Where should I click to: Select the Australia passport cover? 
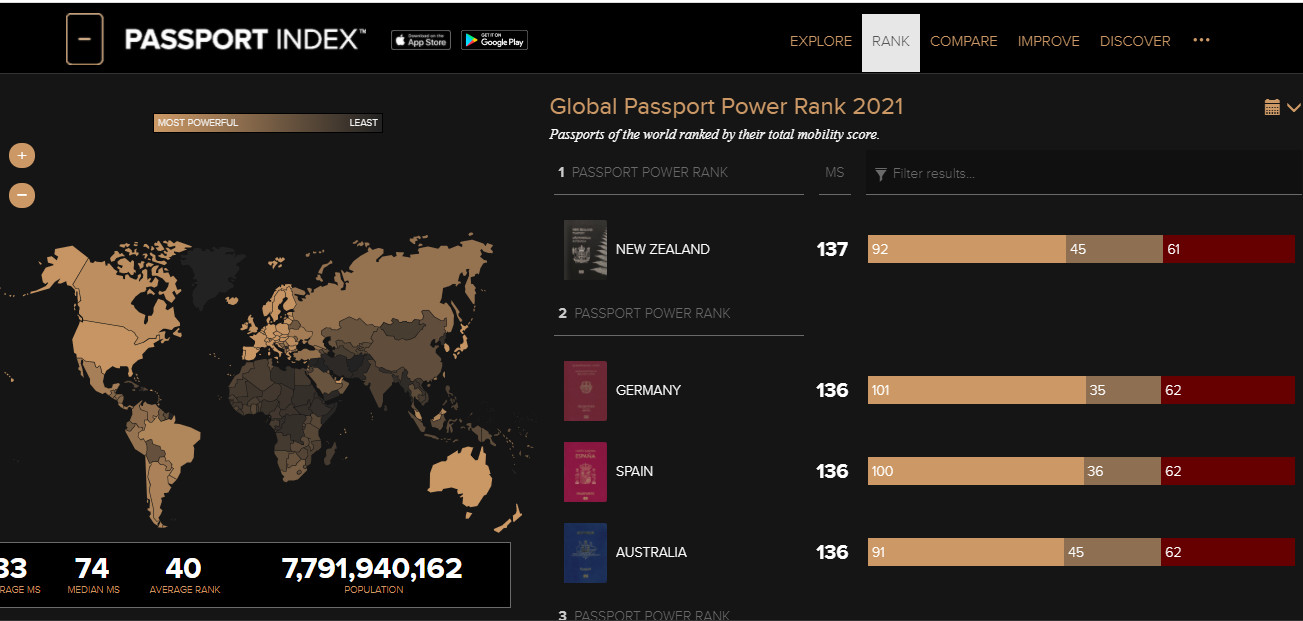585,552
